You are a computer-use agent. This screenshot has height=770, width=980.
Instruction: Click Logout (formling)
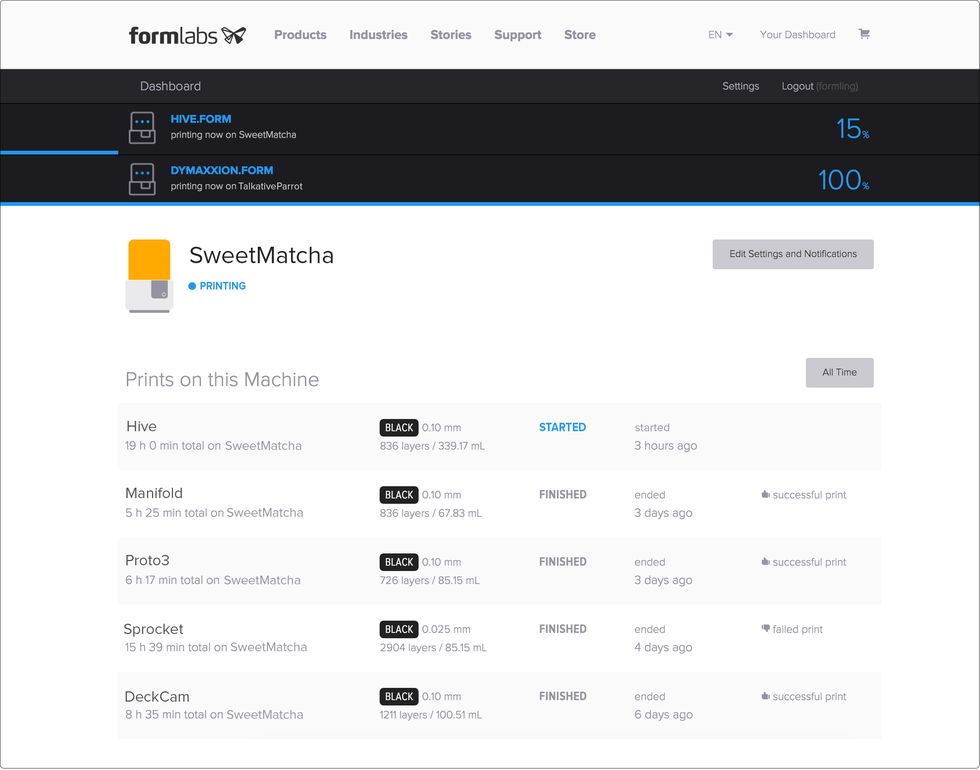818,86
